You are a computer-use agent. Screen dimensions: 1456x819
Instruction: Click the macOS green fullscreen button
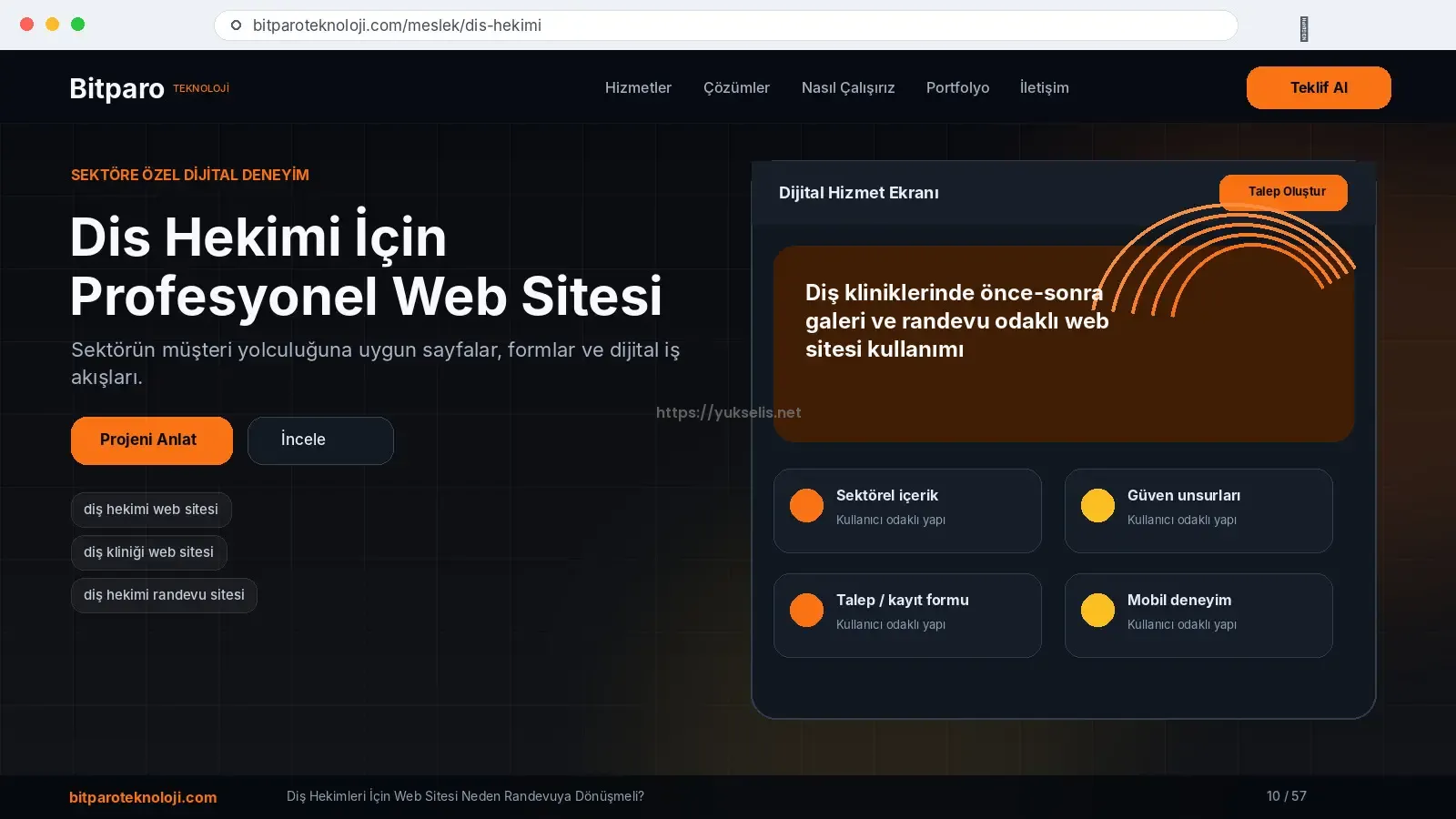[78, 25]
